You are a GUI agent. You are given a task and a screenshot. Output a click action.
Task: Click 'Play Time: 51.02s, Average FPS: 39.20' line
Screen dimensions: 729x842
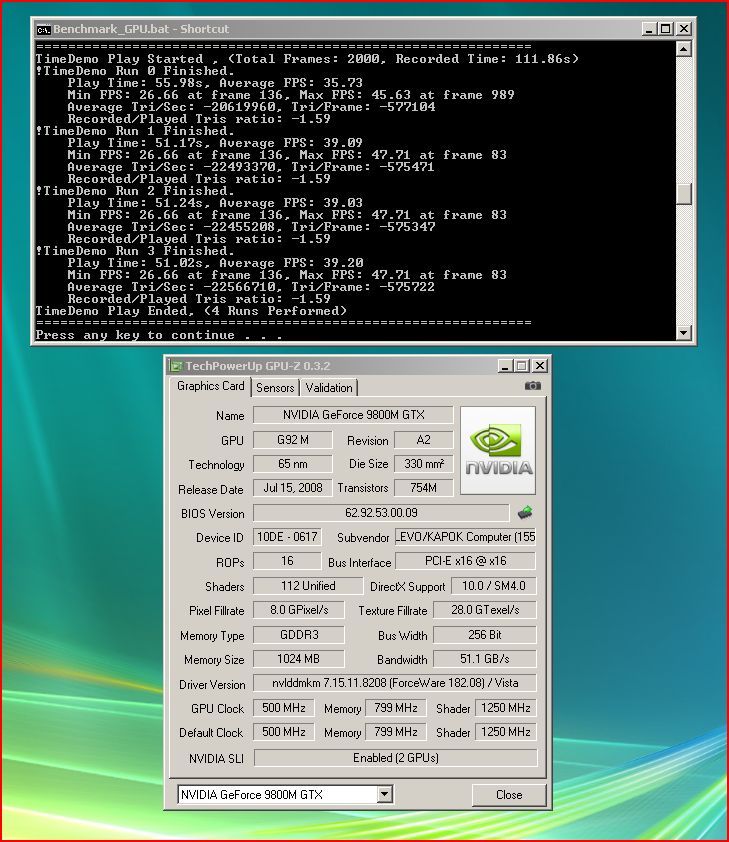click(x=215, y=263)
